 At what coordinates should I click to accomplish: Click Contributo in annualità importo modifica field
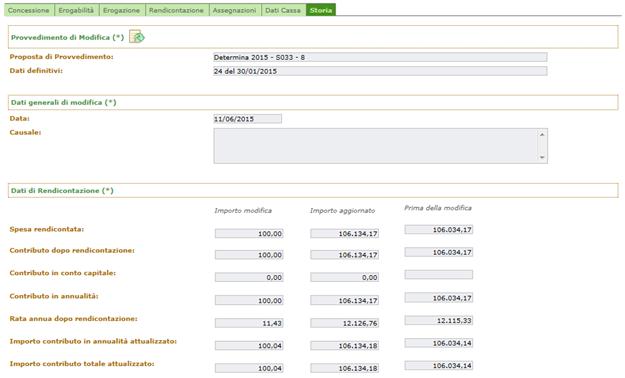click(249, 301)
